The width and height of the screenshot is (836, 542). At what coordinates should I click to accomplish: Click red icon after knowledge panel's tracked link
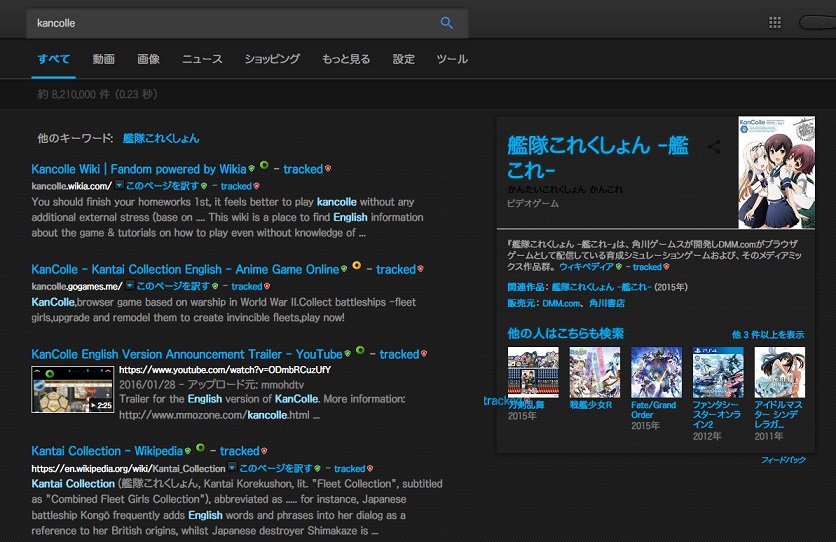(x=666, y=267)
